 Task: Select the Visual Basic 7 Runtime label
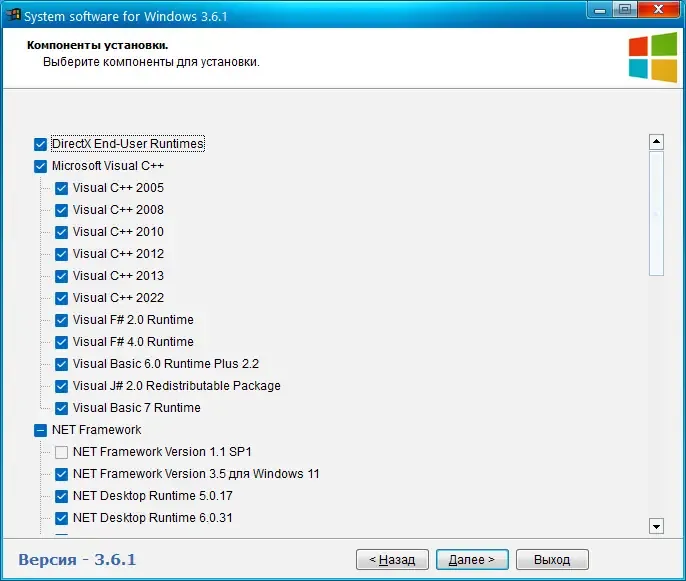pyautogui.click(x=136, y=408)
